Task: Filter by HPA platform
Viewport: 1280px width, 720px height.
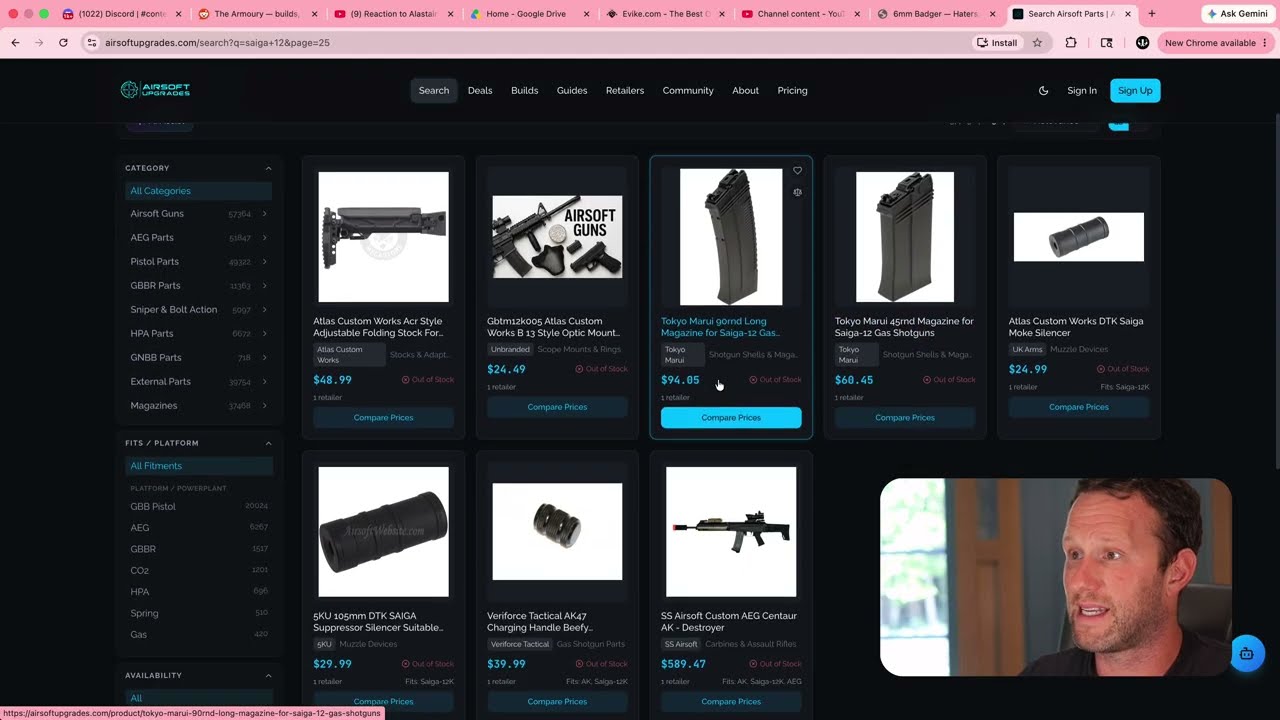Action: tap(198, 592)
